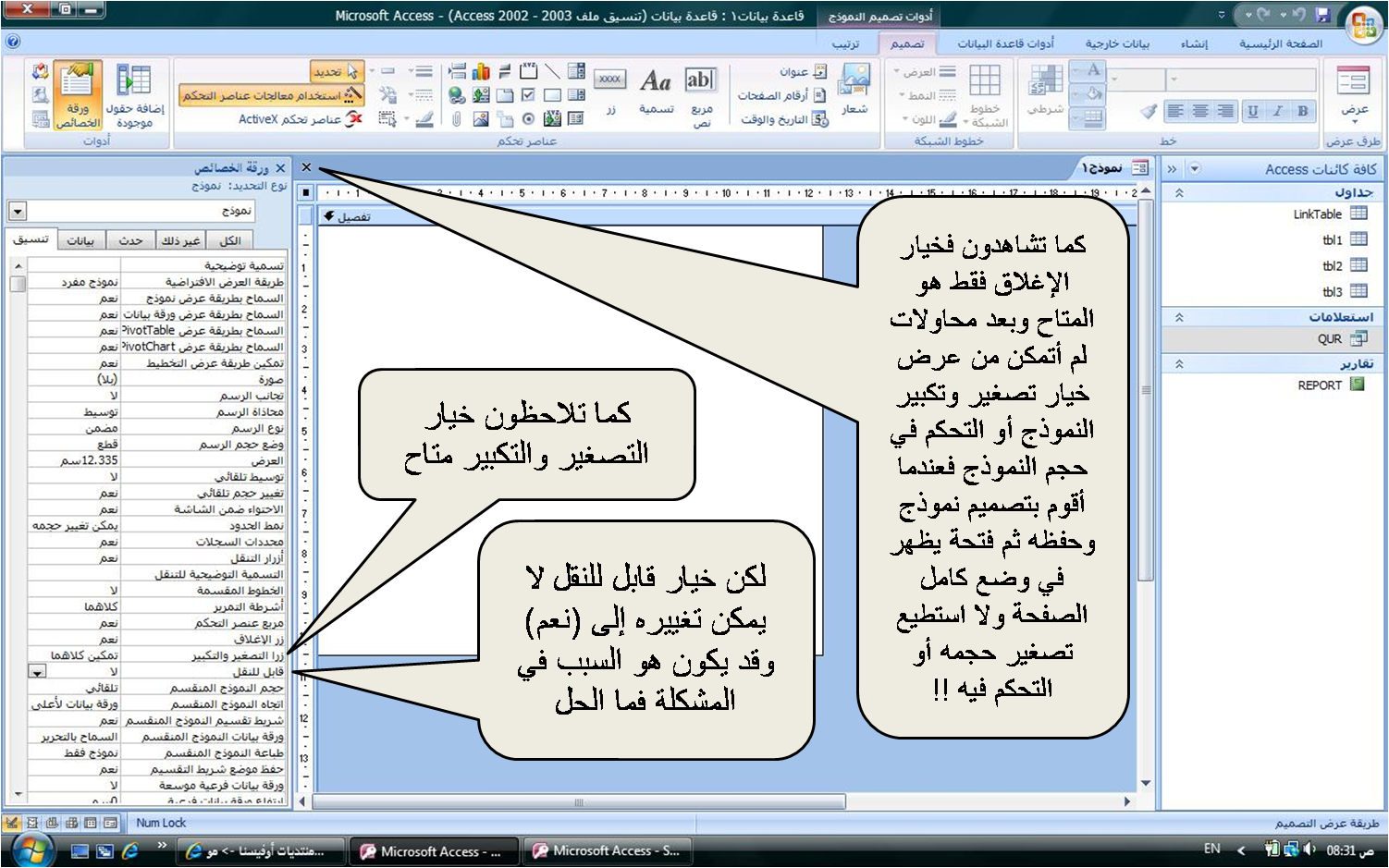Switch to the Event (حدث) property tab
Image resolution: width=1389 pixels, height=868 pixels.
130,240
